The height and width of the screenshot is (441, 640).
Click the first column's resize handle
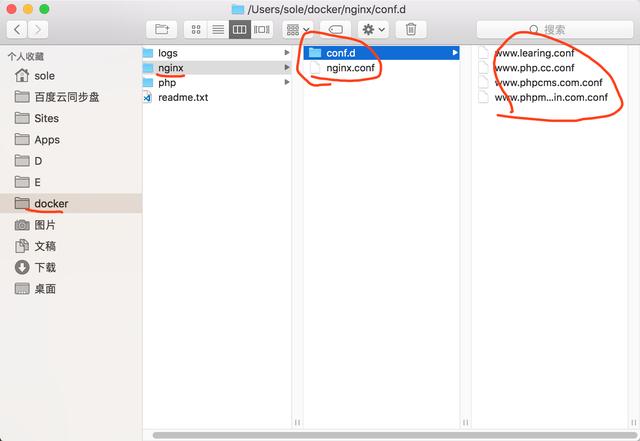tap(297, 423)
